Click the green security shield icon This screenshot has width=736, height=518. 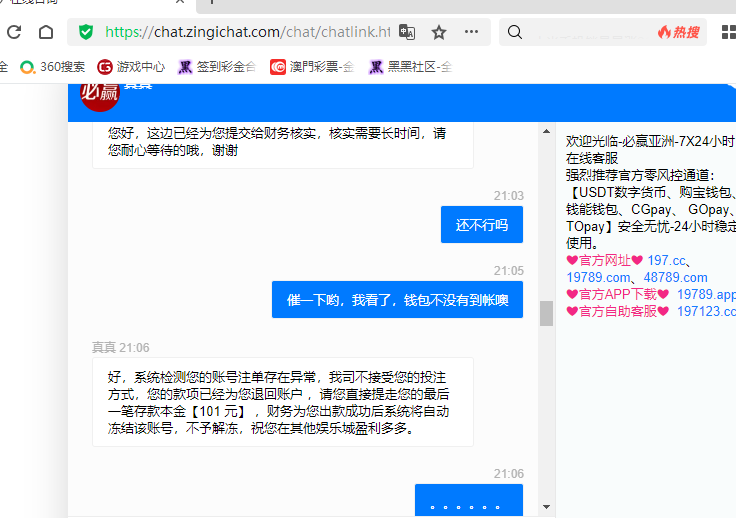tap(86, 32)
